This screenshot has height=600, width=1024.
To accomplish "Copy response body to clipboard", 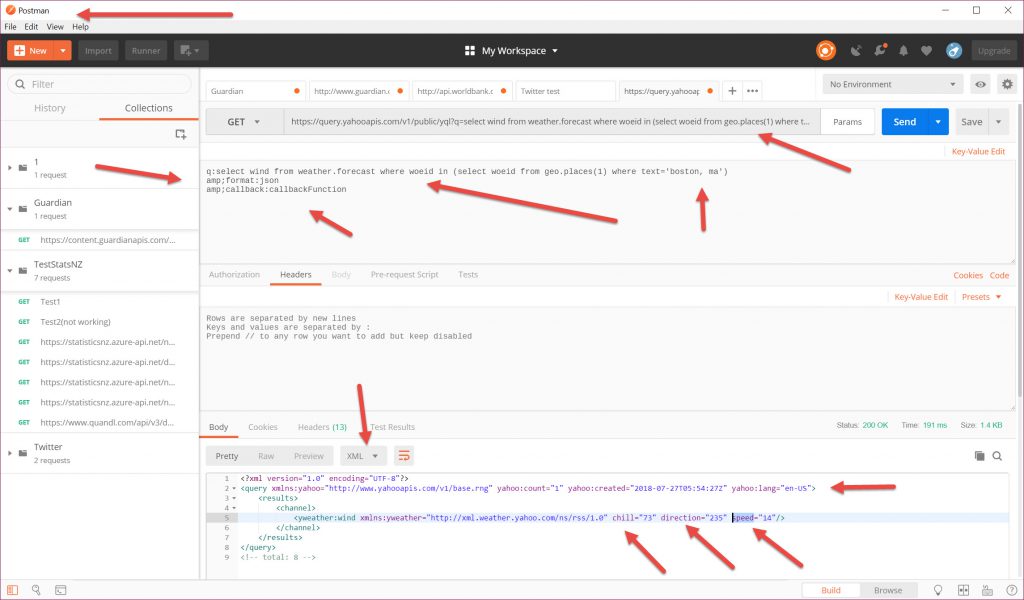I will [979, 456].
